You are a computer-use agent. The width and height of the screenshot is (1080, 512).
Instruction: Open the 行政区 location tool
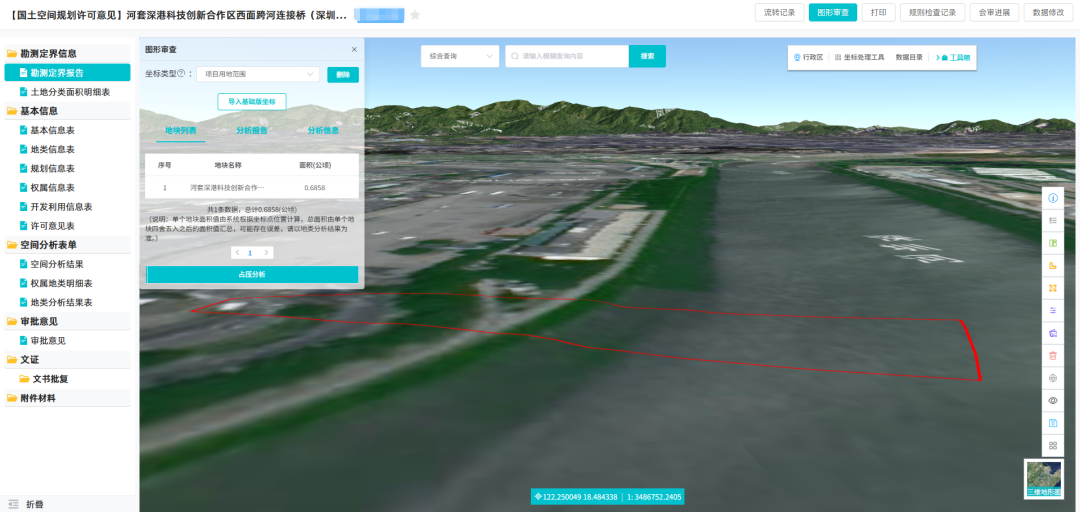click(x=808, y=58)
